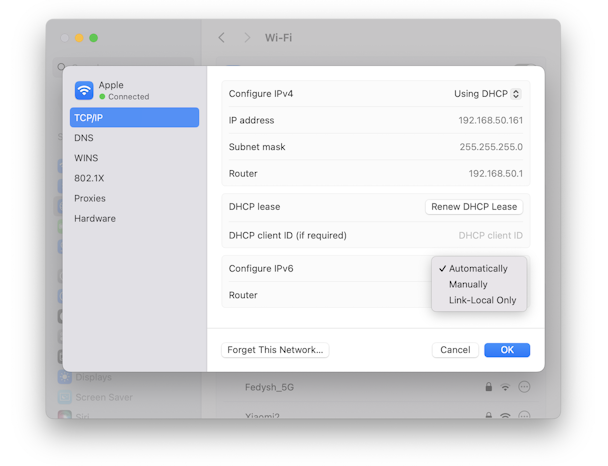The height and width of the screenshot is (466, 608).
Task: Click the back chevron in title bar
Action: tap(222, 38)
